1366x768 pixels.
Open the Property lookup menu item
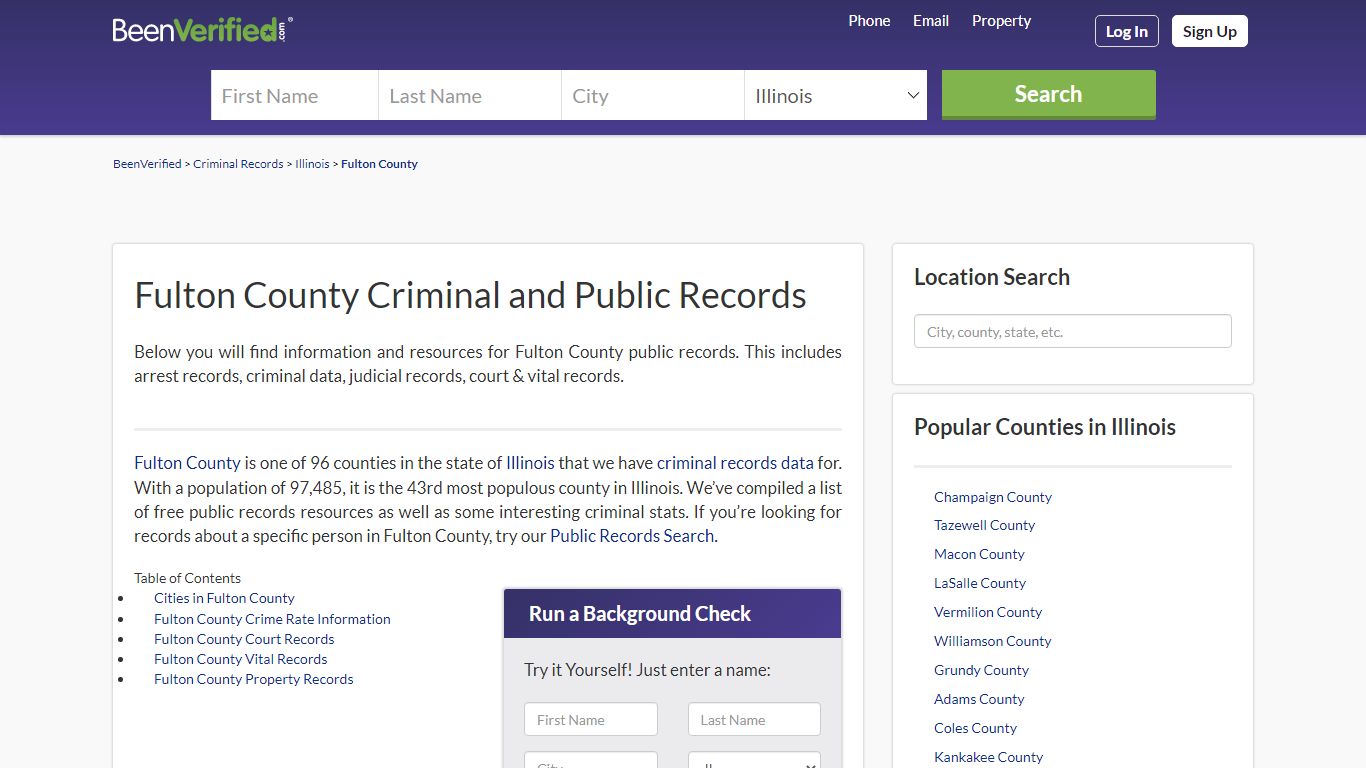(x=1001, y=21)
